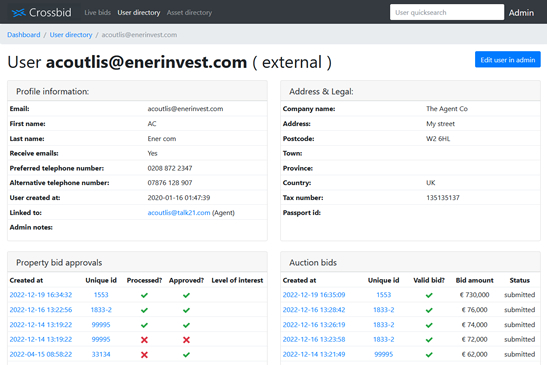Click Processed check for approval 1833-2
The height and width of the screenshot is (365, 547).
(144, 310)
